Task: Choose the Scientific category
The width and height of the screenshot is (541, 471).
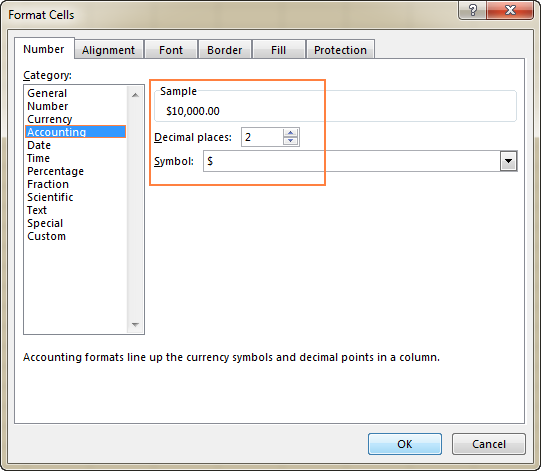Action: coord(50,197)
